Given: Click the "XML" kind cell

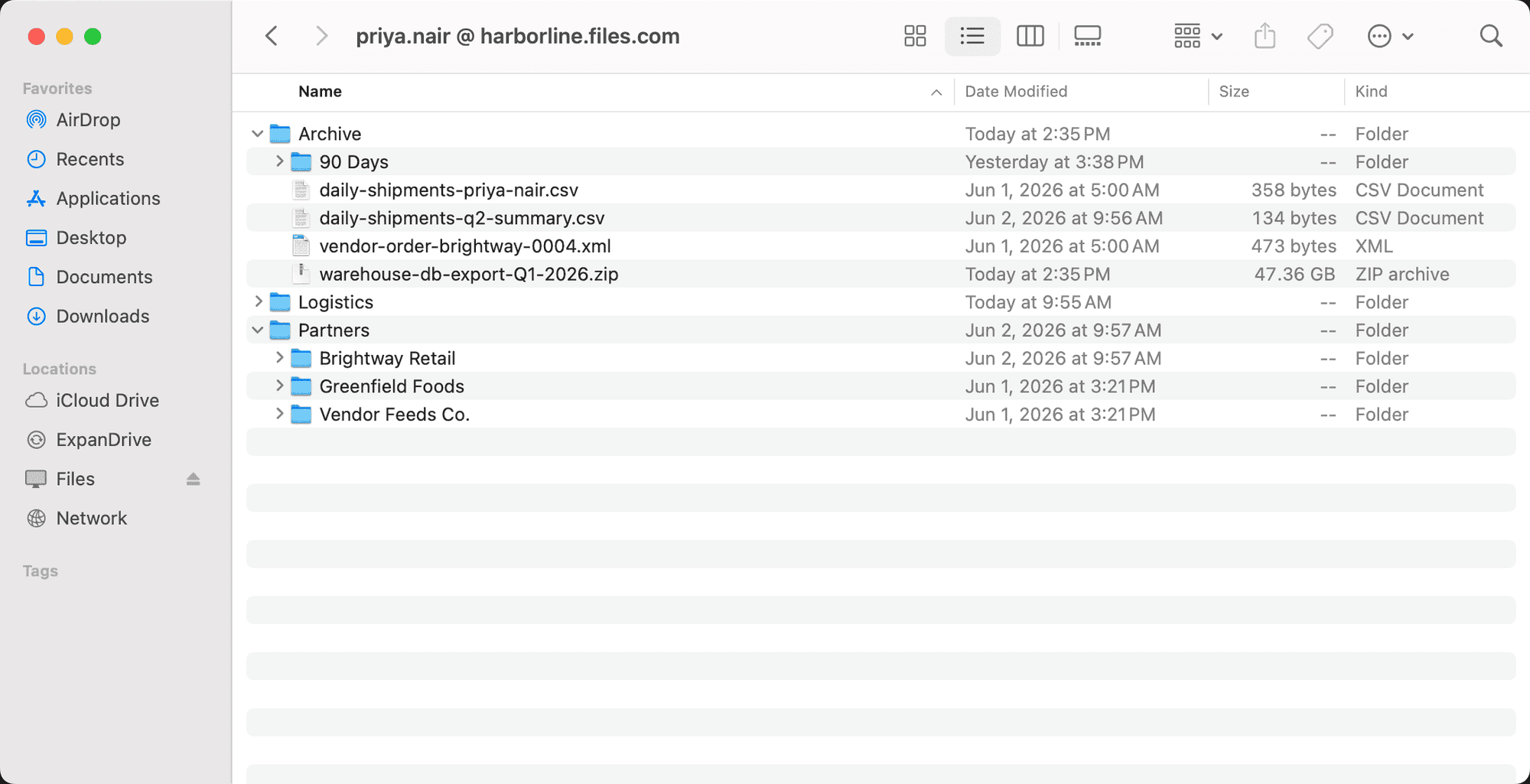Looking at the screenshot, I should point(1374,246).
